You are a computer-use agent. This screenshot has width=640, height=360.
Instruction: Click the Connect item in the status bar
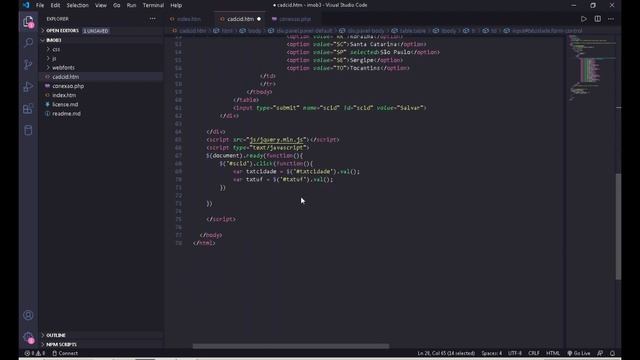(65, 353)
